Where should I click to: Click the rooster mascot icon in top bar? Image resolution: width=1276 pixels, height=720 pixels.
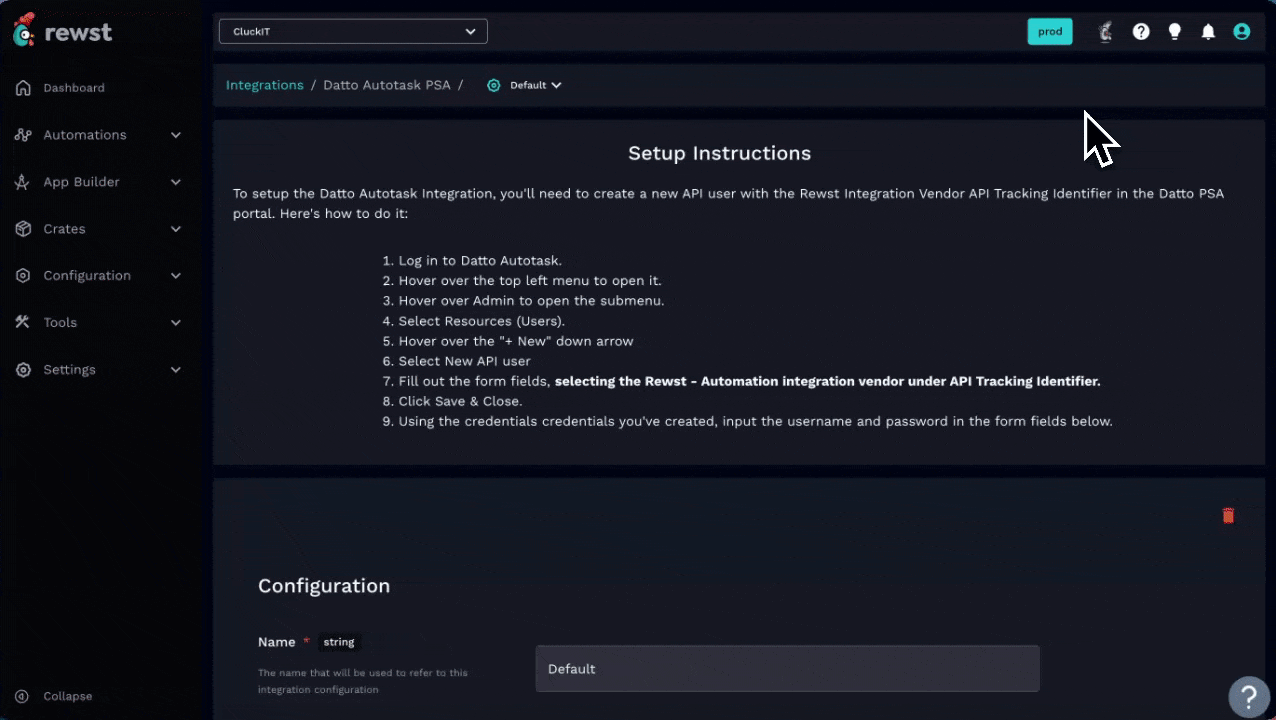(1106, 32)
